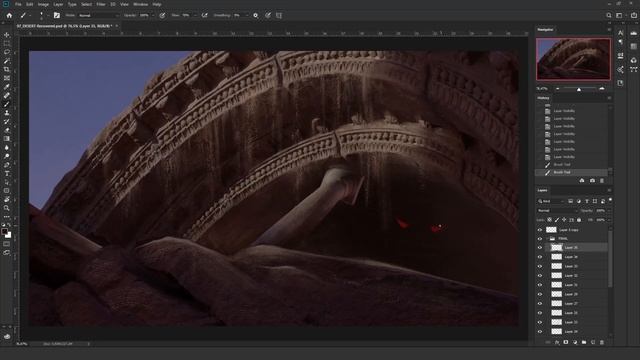Open the layer blend mode Normal dropdown
Screen dimensions: 640x360
(557, 211)
